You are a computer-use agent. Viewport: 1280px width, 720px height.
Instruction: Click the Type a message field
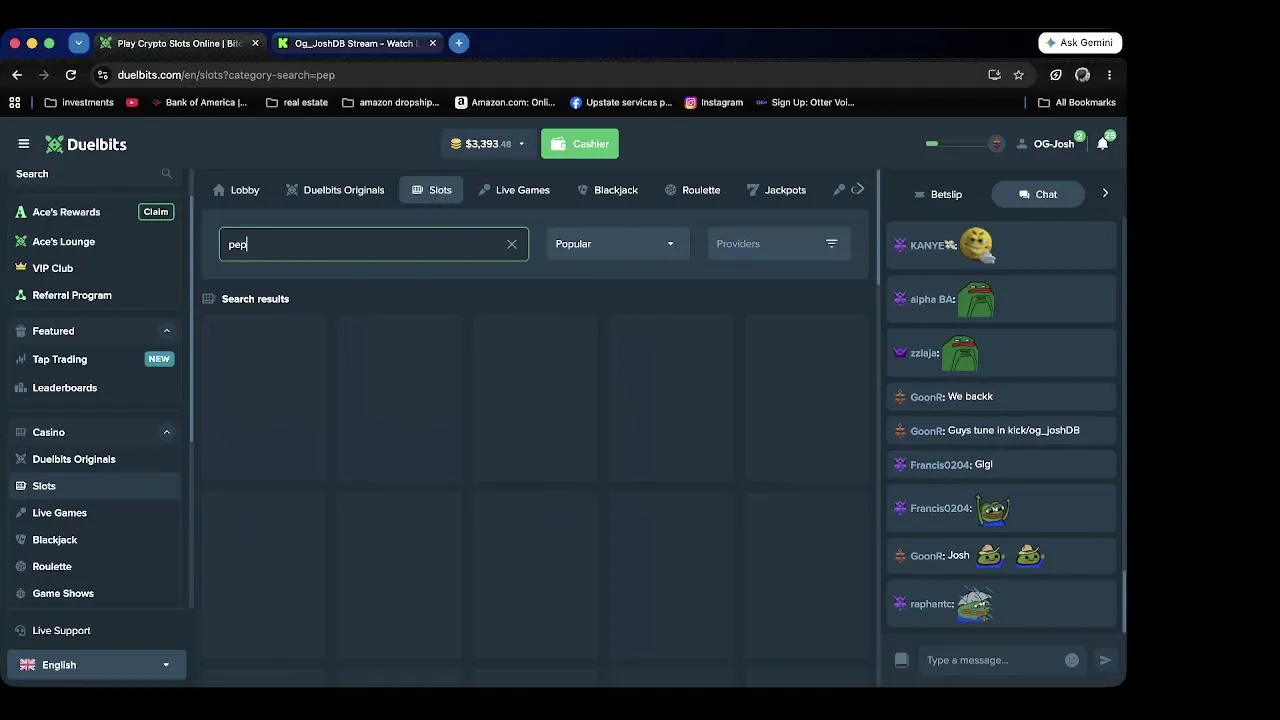[992, 660]
